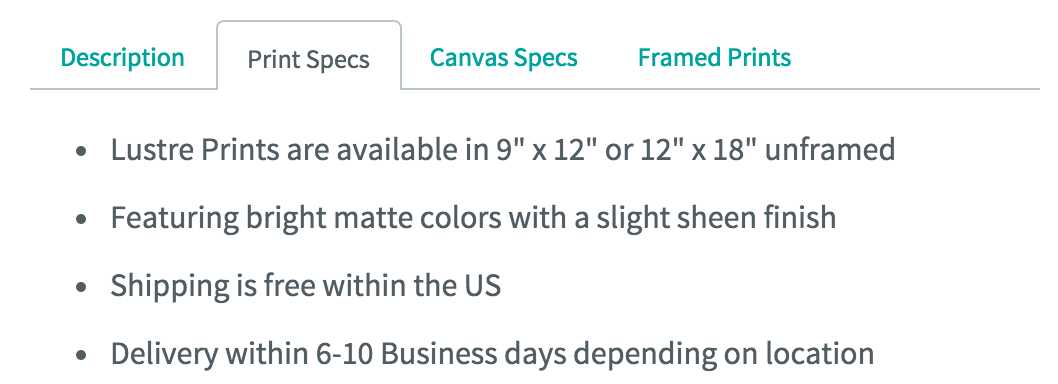Click the bullet dot before Shipping

click(82, 287)
